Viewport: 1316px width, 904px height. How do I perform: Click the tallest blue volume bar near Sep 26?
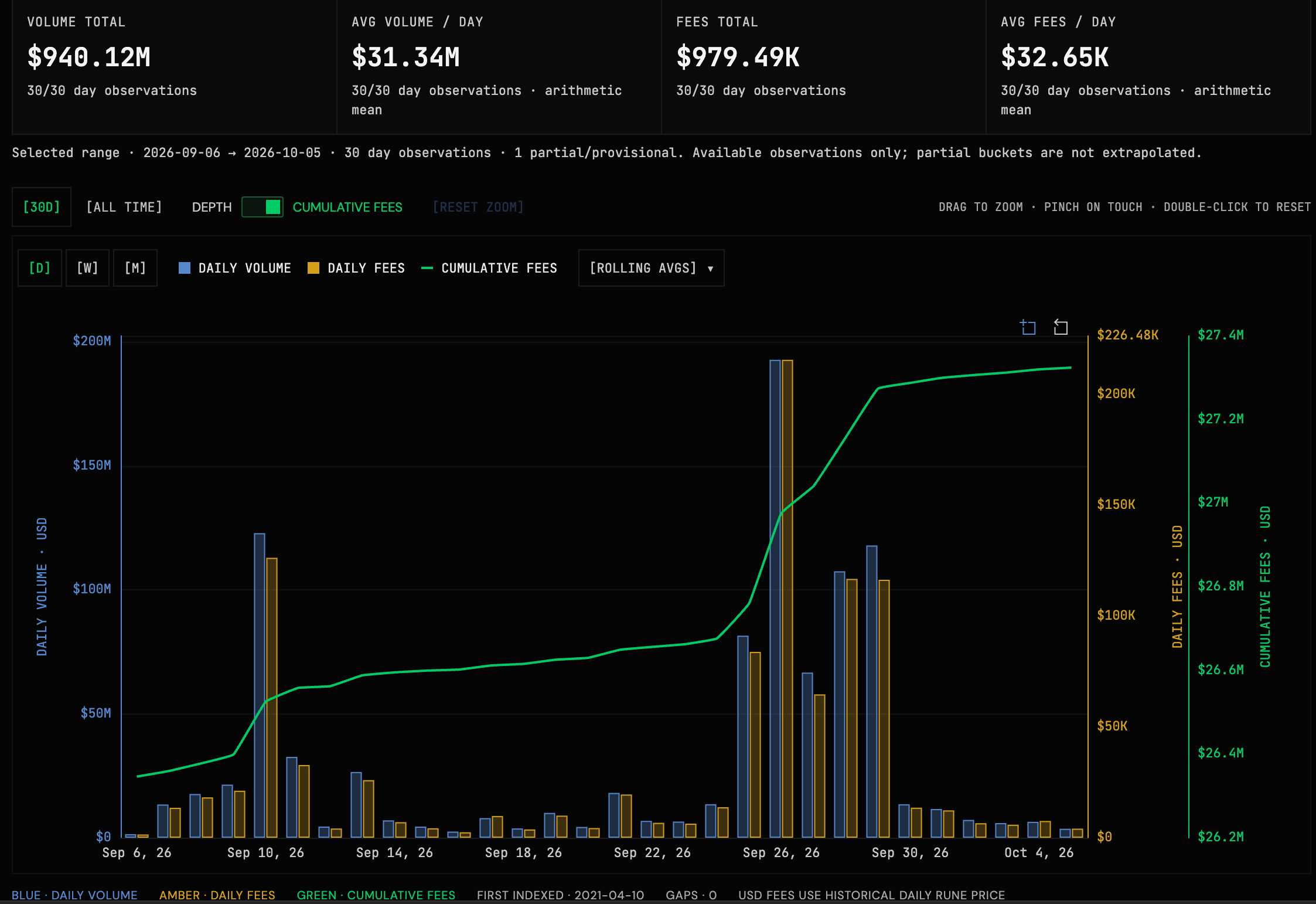tap(775, 599)
